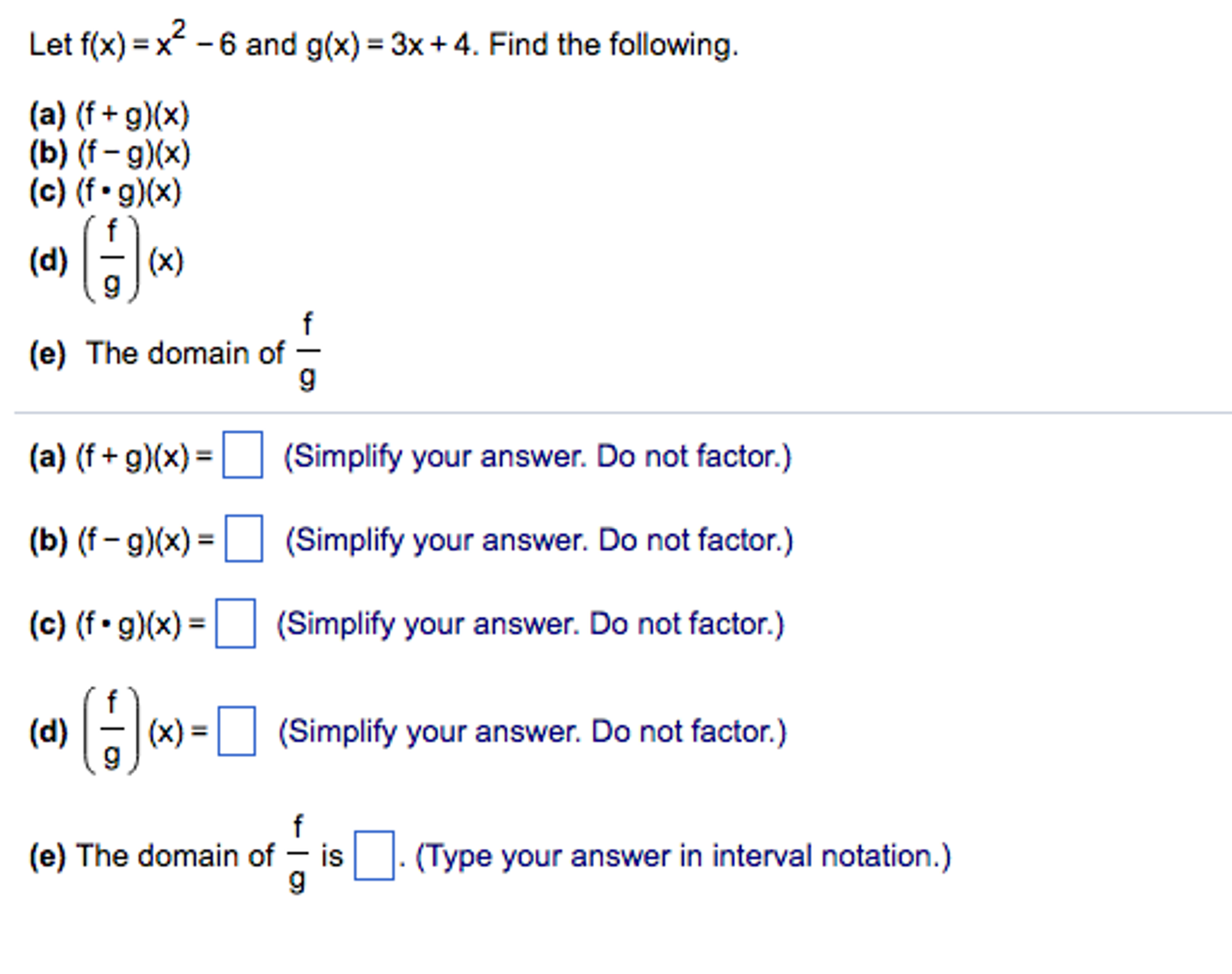Image resolution: width=1232 pixels, height=974 pixels.
Task: Click "The domain of" label beside the last answer box
Action: click(175, 856)
